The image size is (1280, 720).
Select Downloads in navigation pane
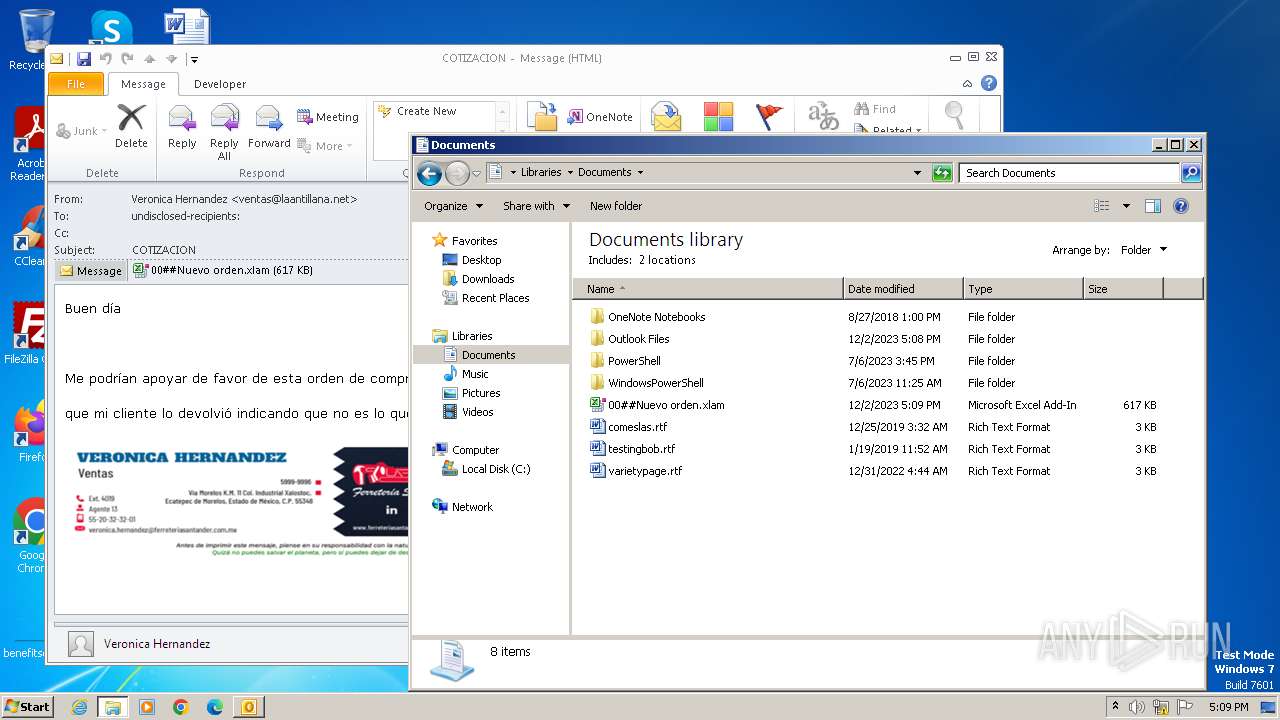pyautogui.click(x=478, y=279)
